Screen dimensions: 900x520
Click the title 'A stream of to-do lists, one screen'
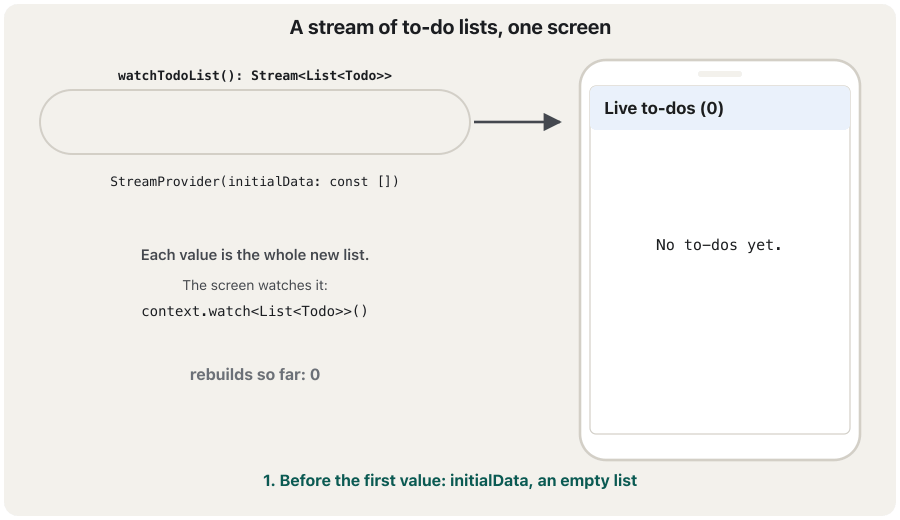point(450,27)
